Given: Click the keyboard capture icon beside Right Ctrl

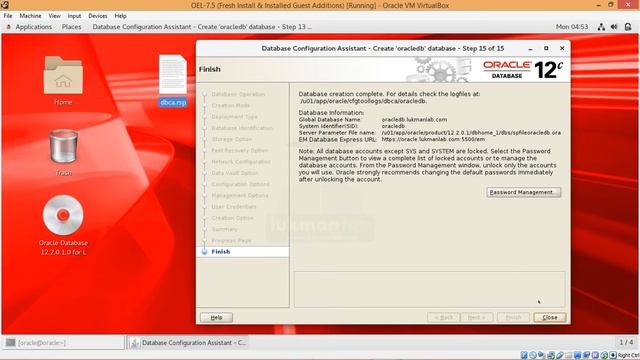Looking at the screenshot, I should (x=613, y=355).
